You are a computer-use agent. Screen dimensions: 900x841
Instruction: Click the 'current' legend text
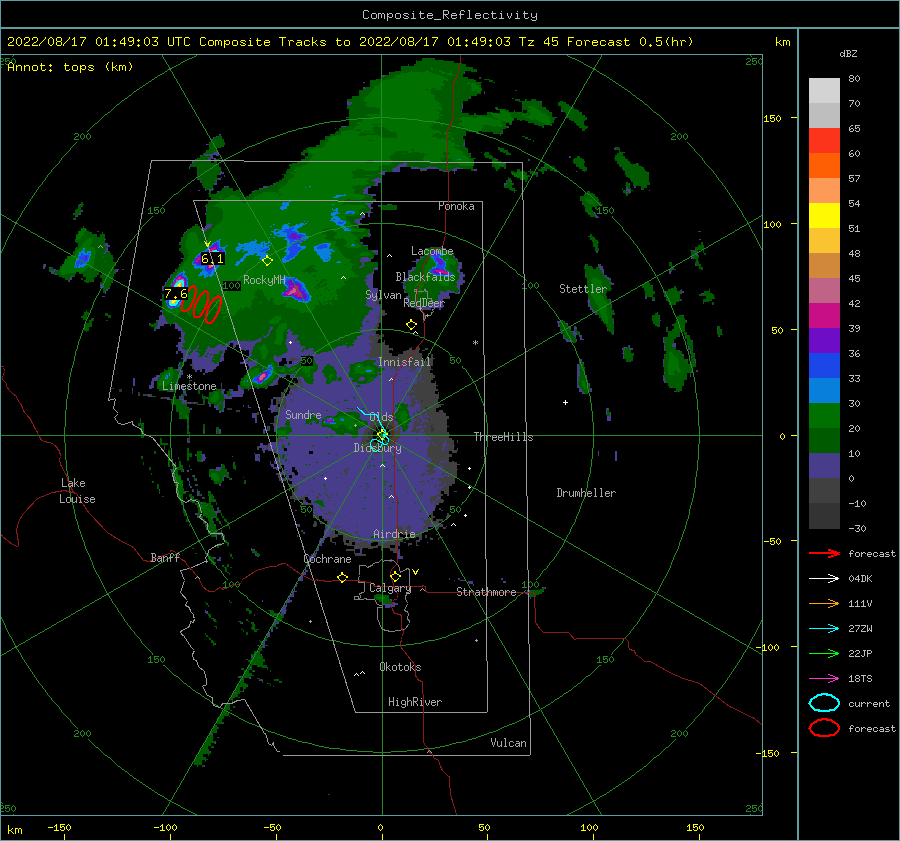tap(869, 704)
